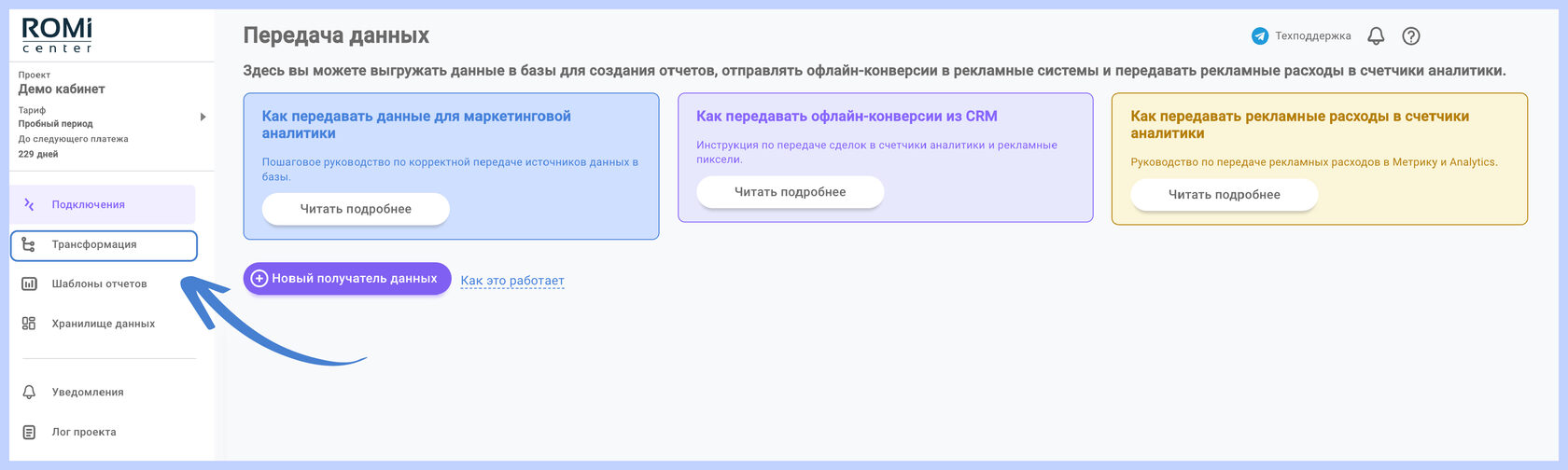Open notifications bell in top header
Viewport: 1568px width, 470px height.
click(1376, 36)
